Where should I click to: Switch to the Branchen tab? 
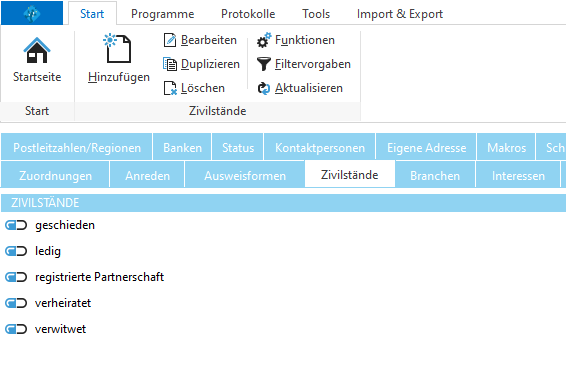click(435, 175)
